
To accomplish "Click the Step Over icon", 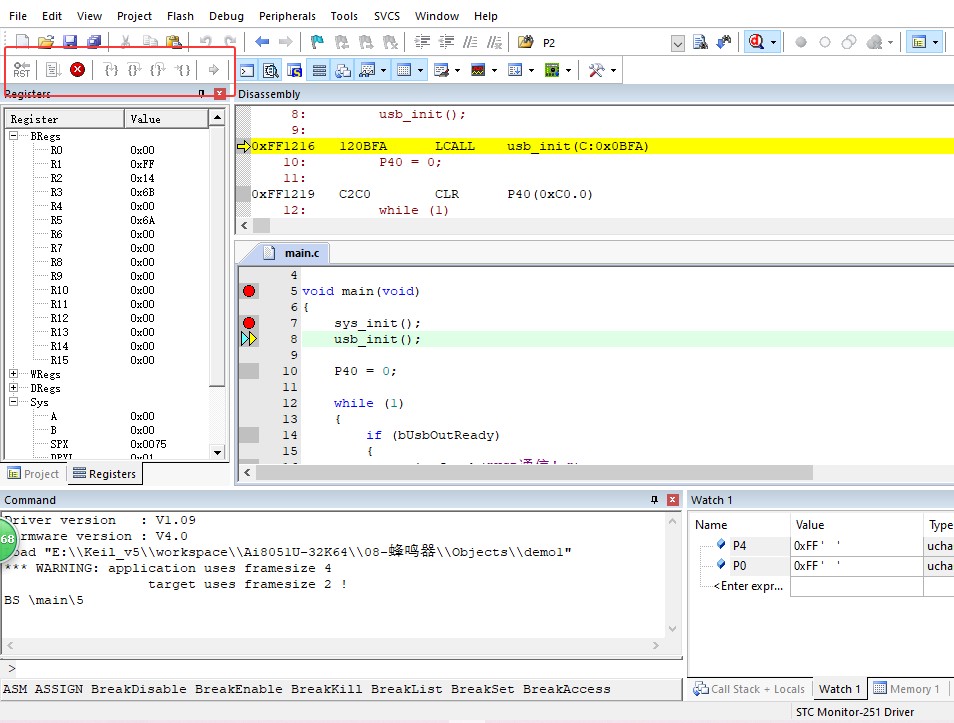I will tap(134, 70).
